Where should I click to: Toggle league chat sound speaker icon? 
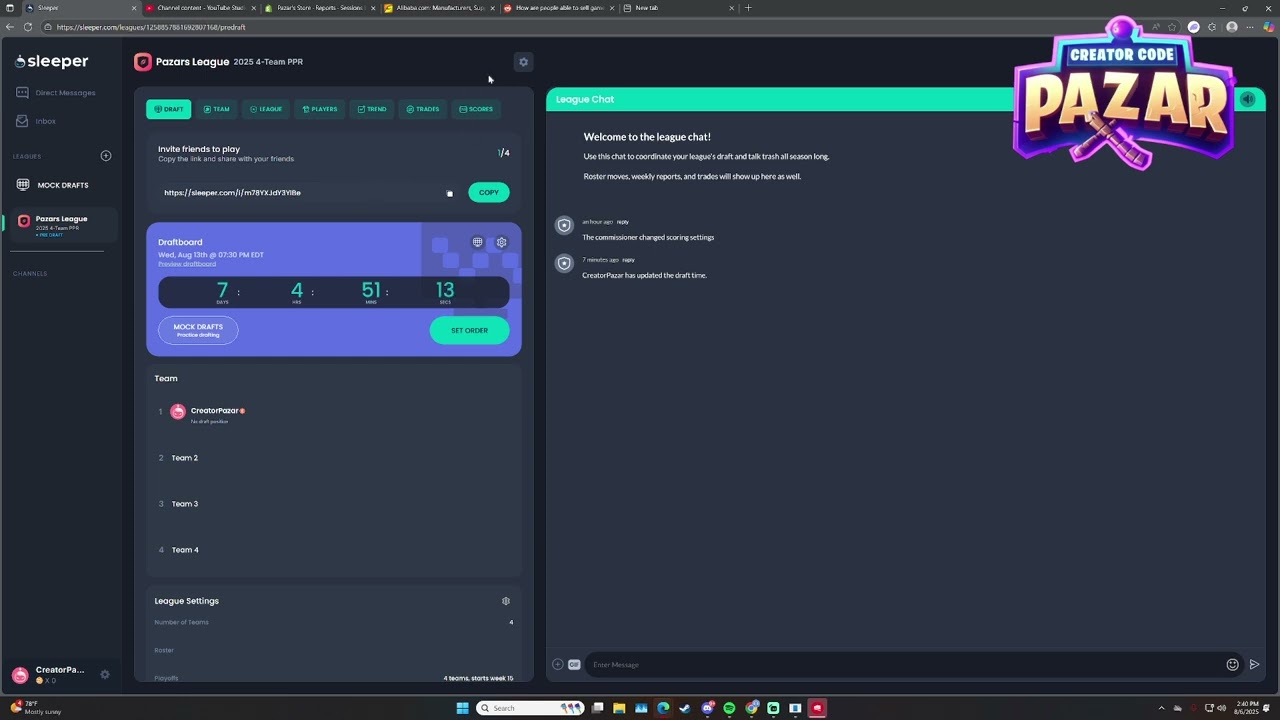pyautogui.click(x=1247, y=99)
